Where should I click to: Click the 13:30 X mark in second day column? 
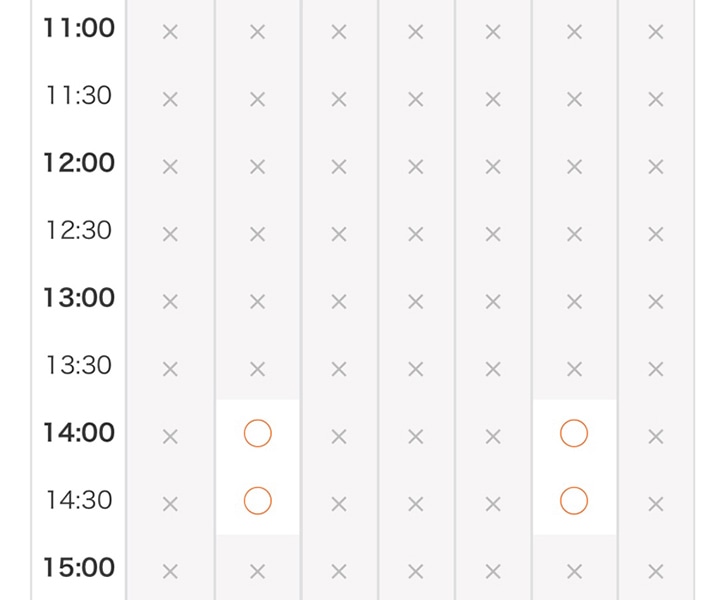[258, 369]
